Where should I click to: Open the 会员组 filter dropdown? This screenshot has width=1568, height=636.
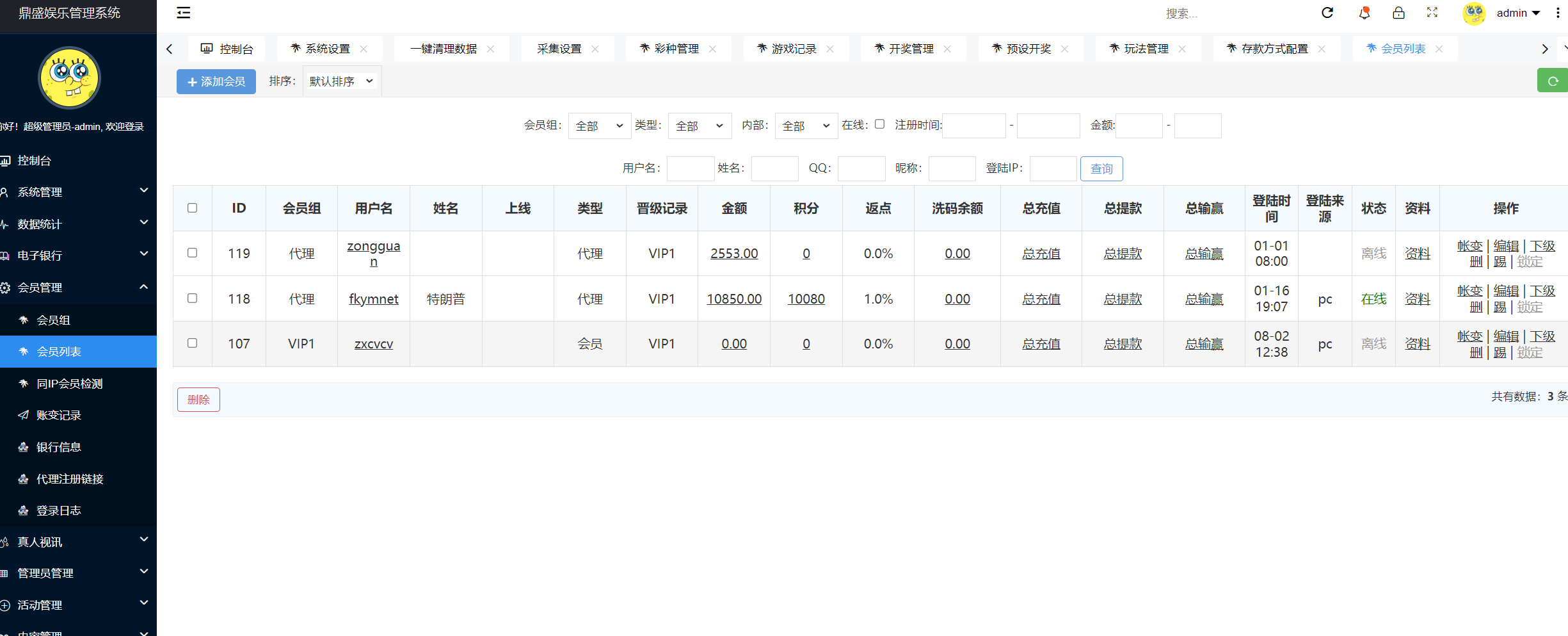coord(599,126)
